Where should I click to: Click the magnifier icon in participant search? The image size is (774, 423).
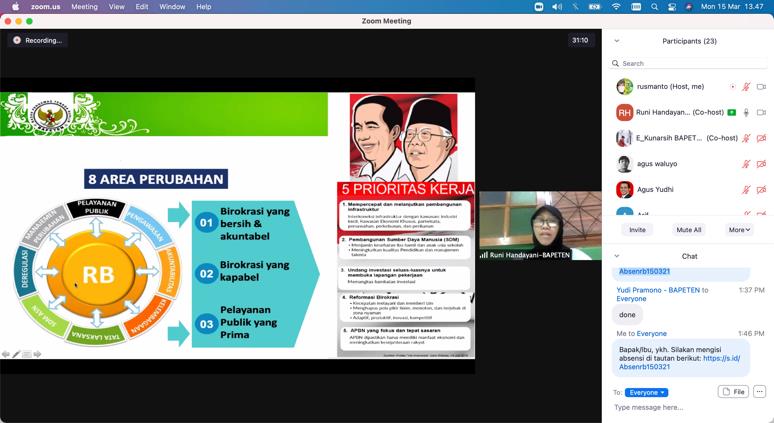[x=615, y=63]
